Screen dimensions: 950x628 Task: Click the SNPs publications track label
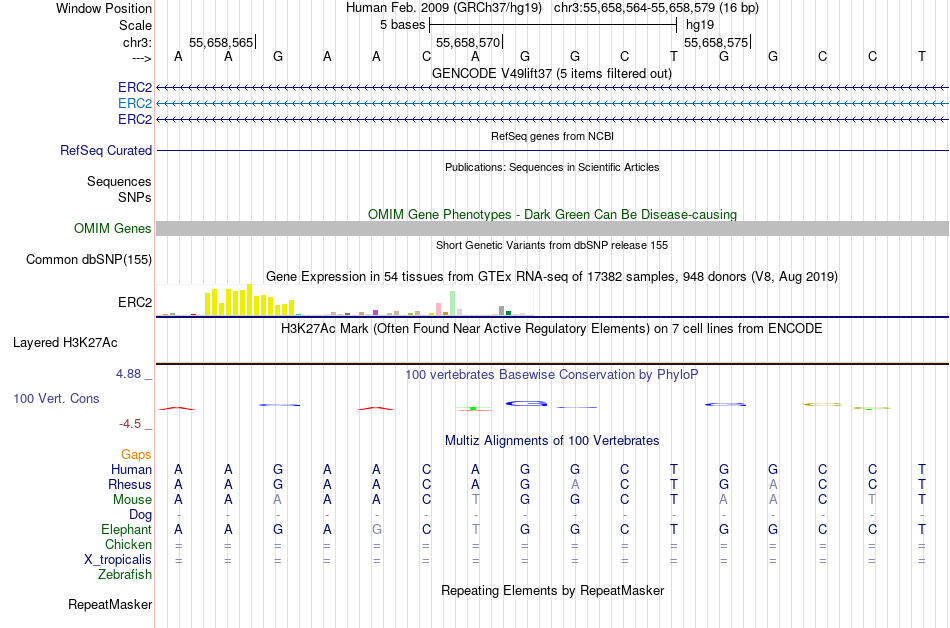135,197
